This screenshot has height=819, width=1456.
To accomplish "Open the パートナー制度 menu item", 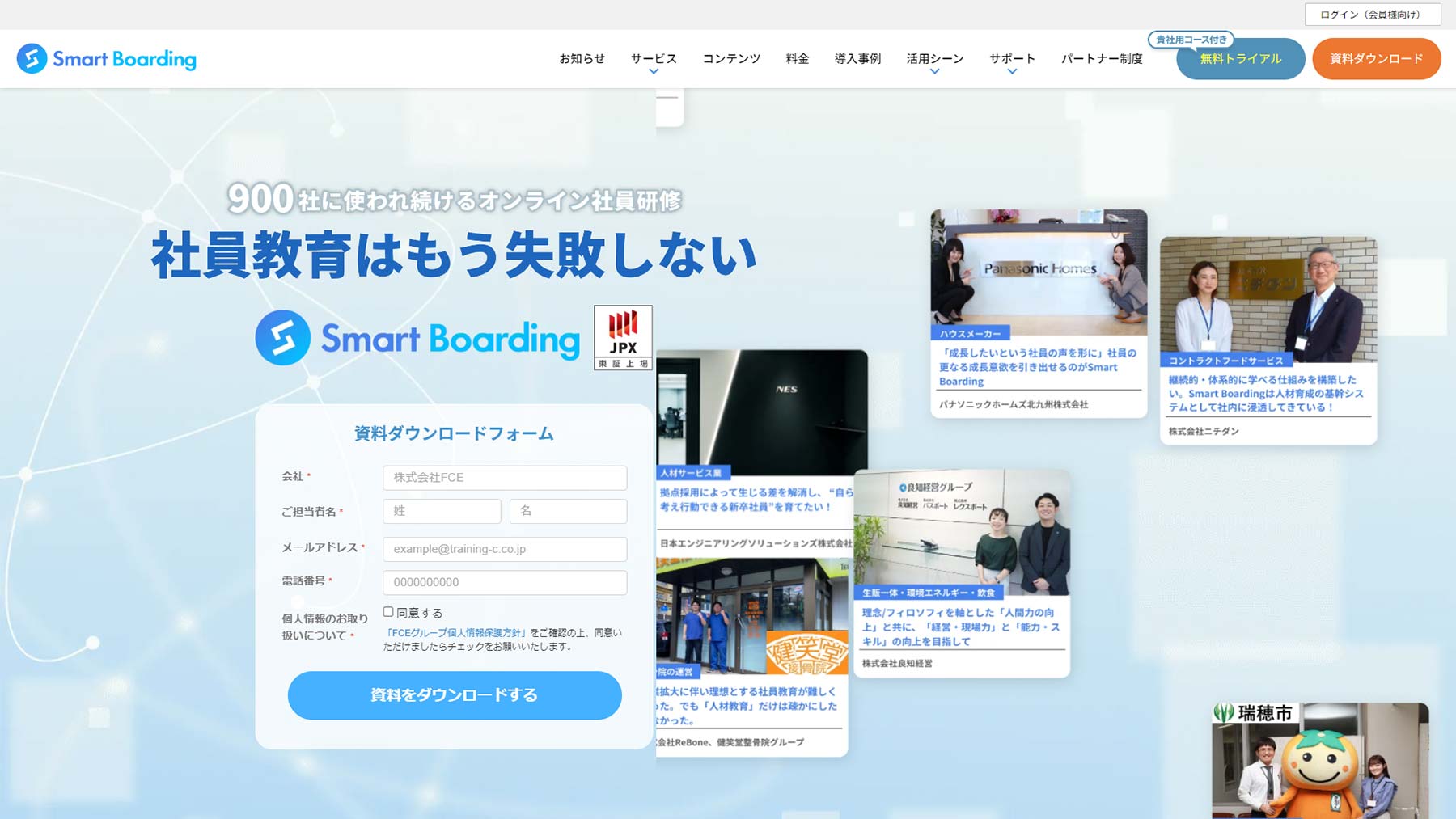I will pos(1102,58).
